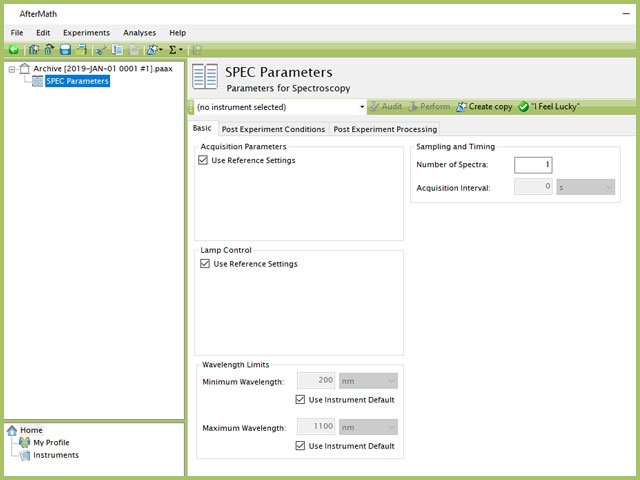Select SPEC Parameters in archive tree
The width and height of the screenshot is (640, 480).
77,81
